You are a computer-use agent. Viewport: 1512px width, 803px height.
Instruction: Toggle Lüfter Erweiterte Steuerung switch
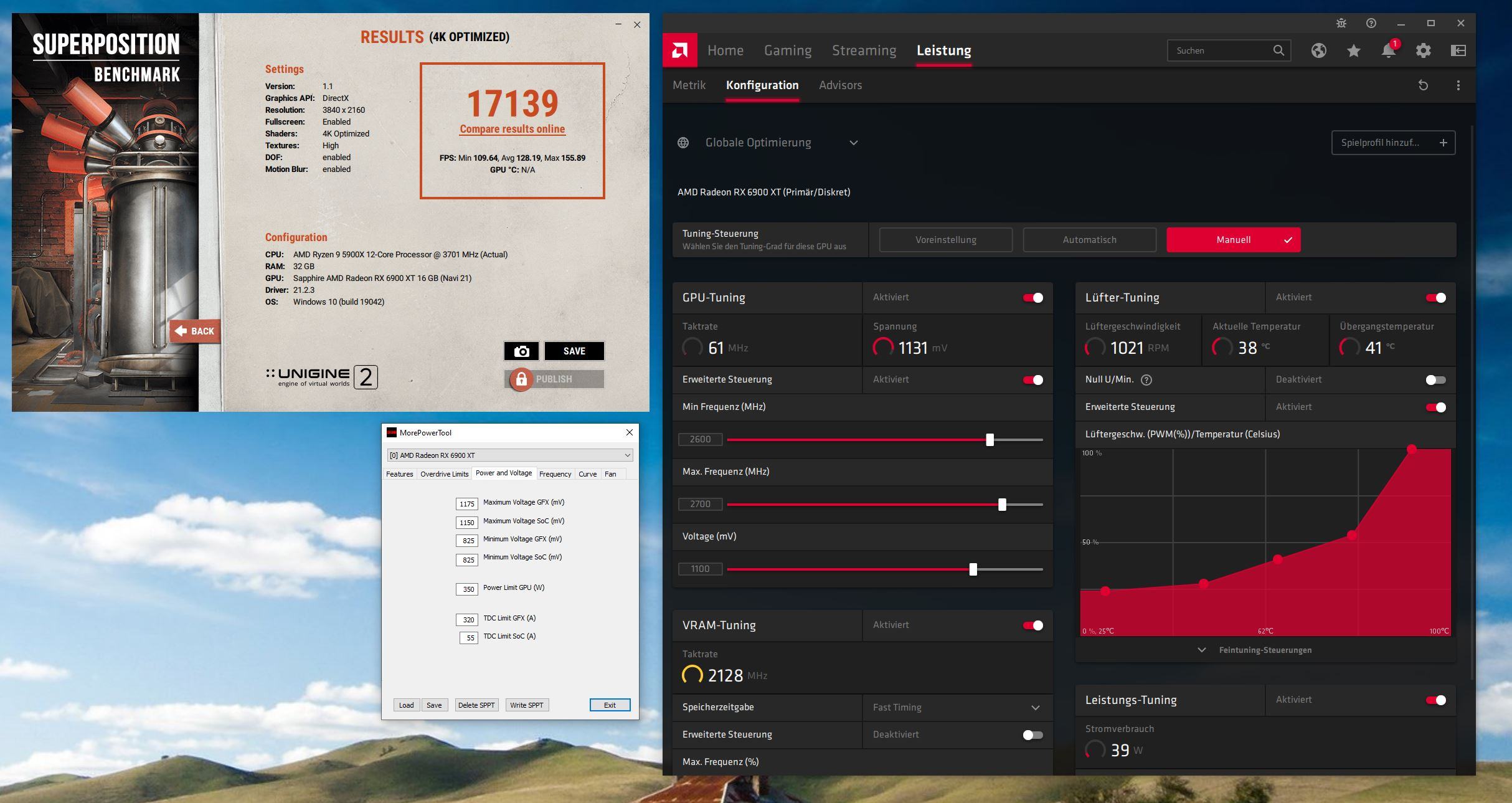[x=1436, y=407]
